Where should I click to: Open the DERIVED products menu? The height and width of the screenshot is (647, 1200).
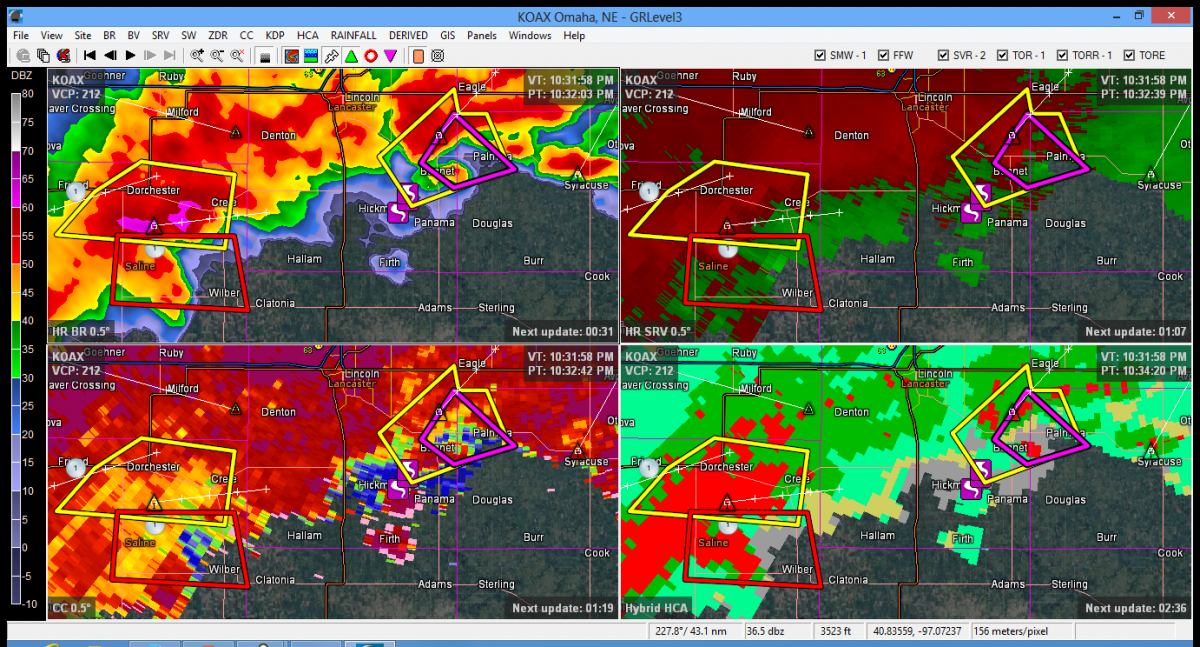coord(408,35)
